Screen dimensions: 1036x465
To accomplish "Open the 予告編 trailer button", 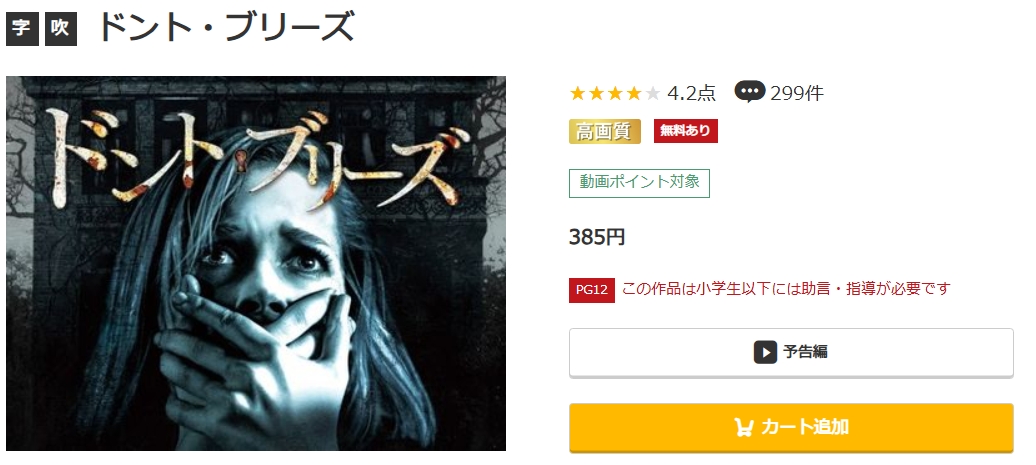I will pos(791,353).
